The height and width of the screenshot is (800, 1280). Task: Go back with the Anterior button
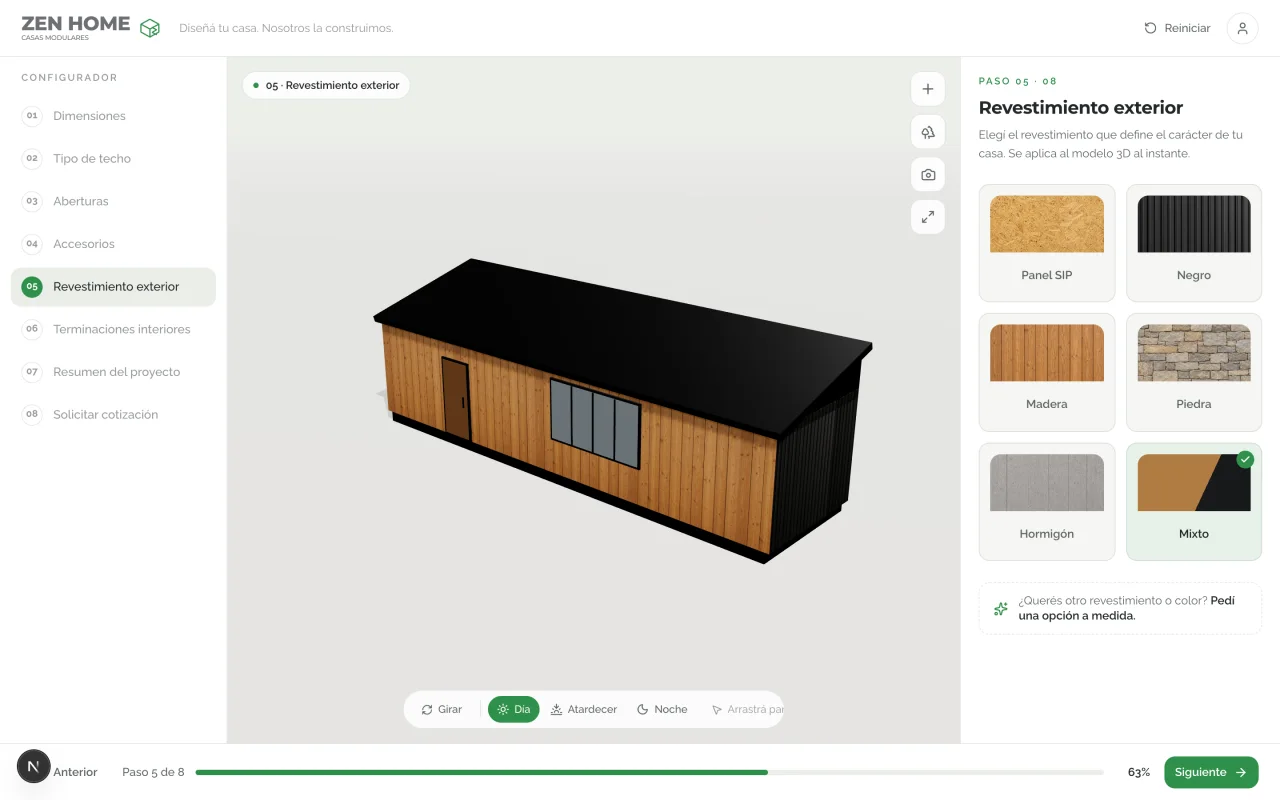click(75, 772)
